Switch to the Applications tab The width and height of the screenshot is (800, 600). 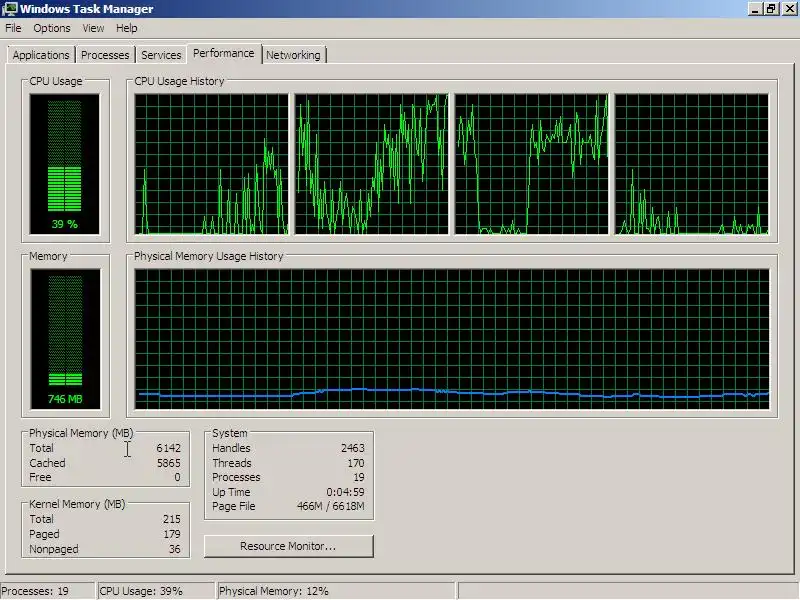(41, 55)
